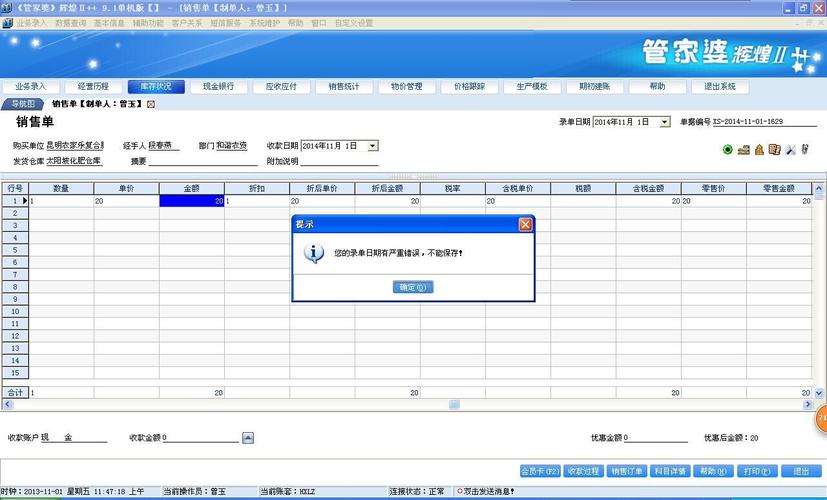This screenshot has height=500, width=827.
Task: Click the horizontal scrollbar right arrow
Action: (808, 405)
